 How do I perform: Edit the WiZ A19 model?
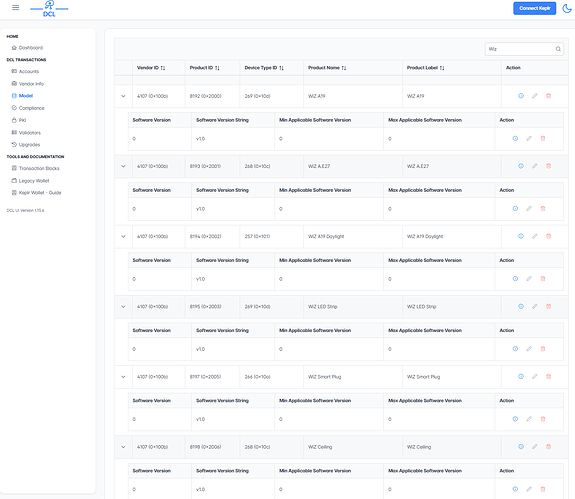tap(535, 96)
